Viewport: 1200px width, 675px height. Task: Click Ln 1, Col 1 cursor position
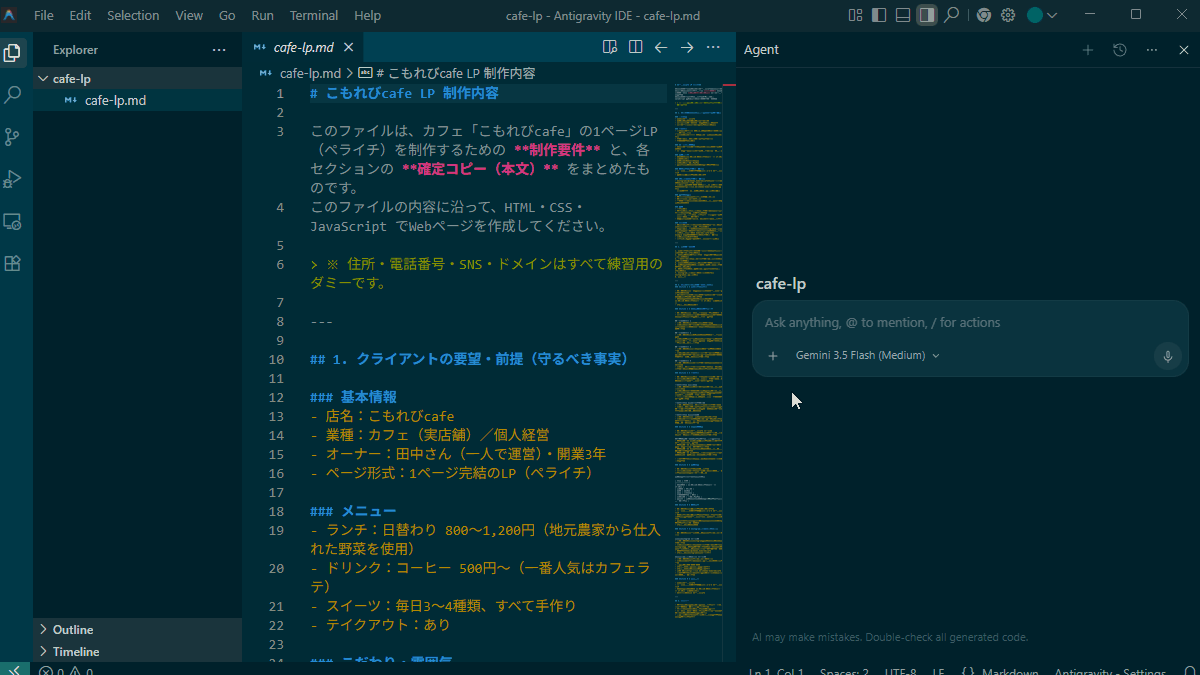776,672
